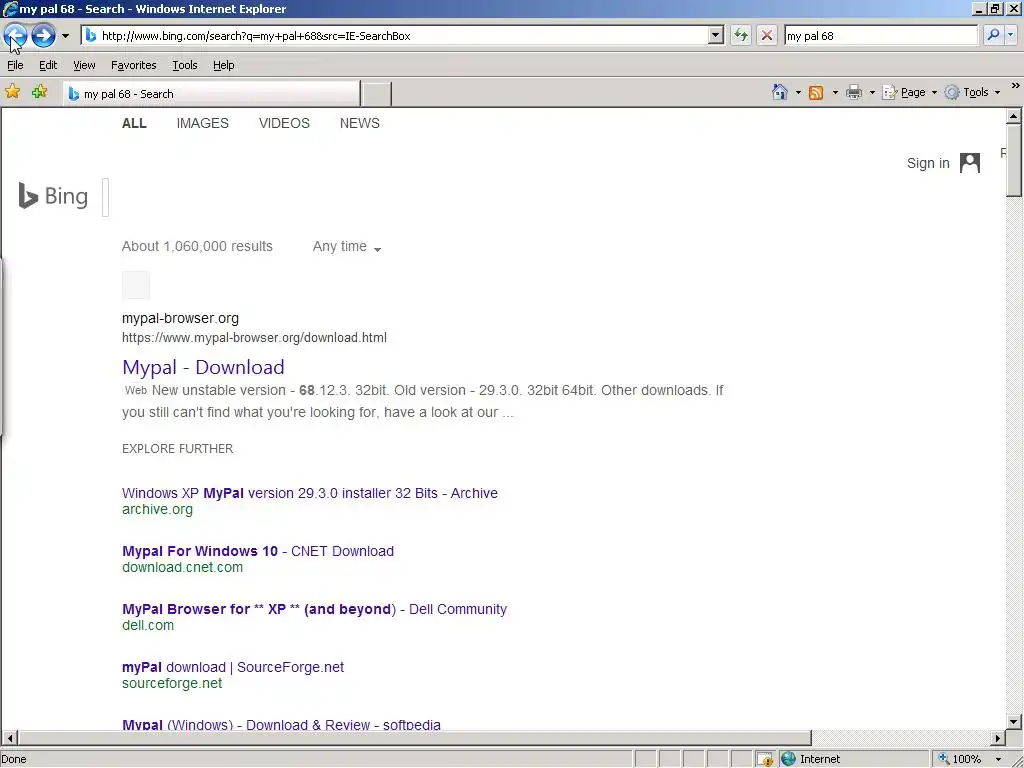Screen dimensions: 1024x768
Task: Open 'myPal download | SourceForge.net' link
Action: [232, 667]
